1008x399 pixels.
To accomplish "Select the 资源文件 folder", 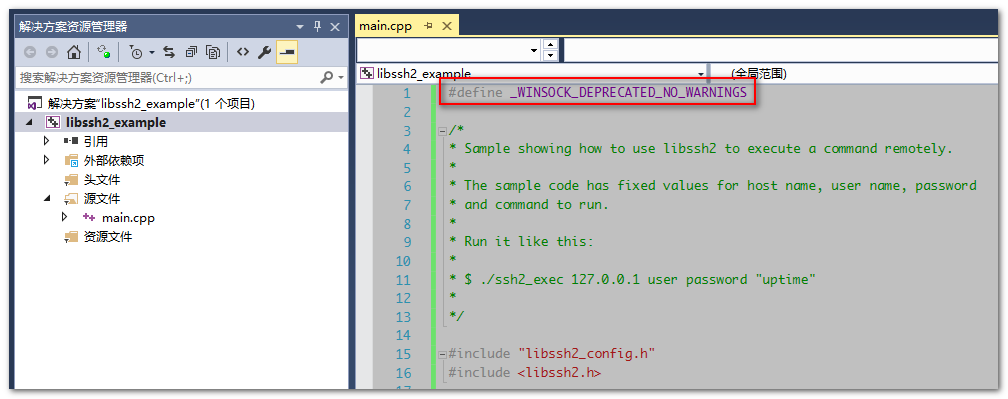I will [x=108, y=236].
